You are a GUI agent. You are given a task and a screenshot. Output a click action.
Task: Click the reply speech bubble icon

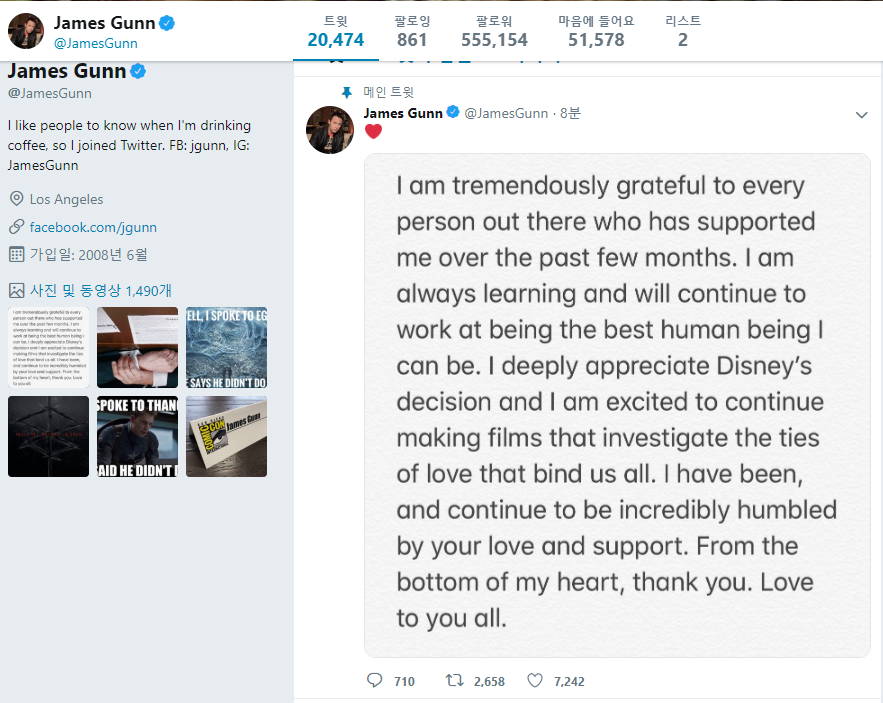coord(375,680)
